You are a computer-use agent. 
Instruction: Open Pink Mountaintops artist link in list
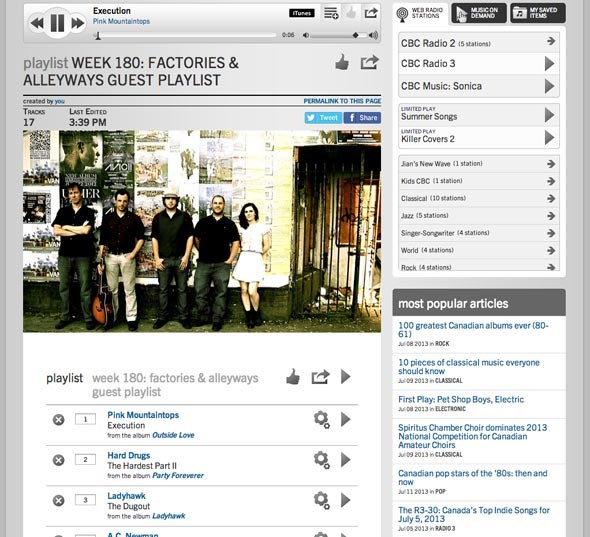tap(143, 415)
